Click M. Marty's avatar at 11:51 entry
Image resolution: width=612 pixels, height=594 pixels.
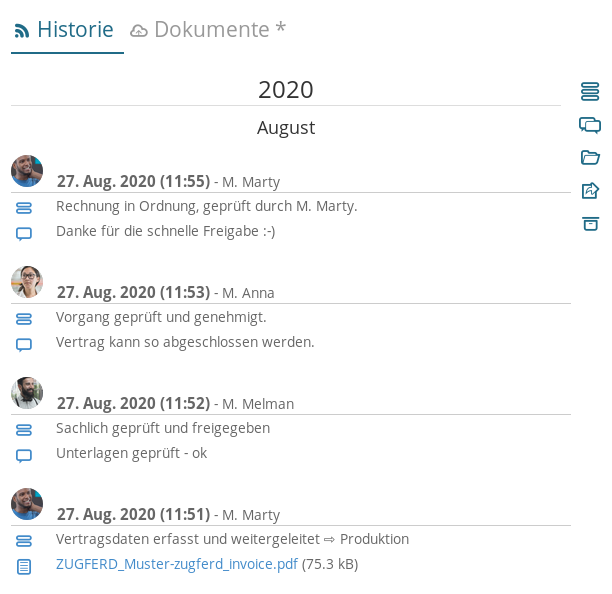(27, 504)
